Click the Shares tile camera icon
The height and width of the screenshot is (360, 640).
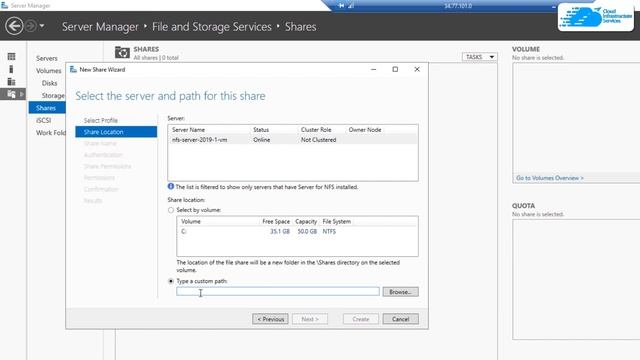122,53
